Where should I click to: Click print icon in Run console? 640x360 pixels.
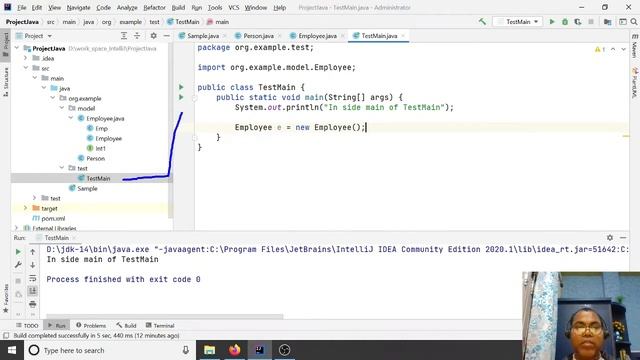(33, 304)
